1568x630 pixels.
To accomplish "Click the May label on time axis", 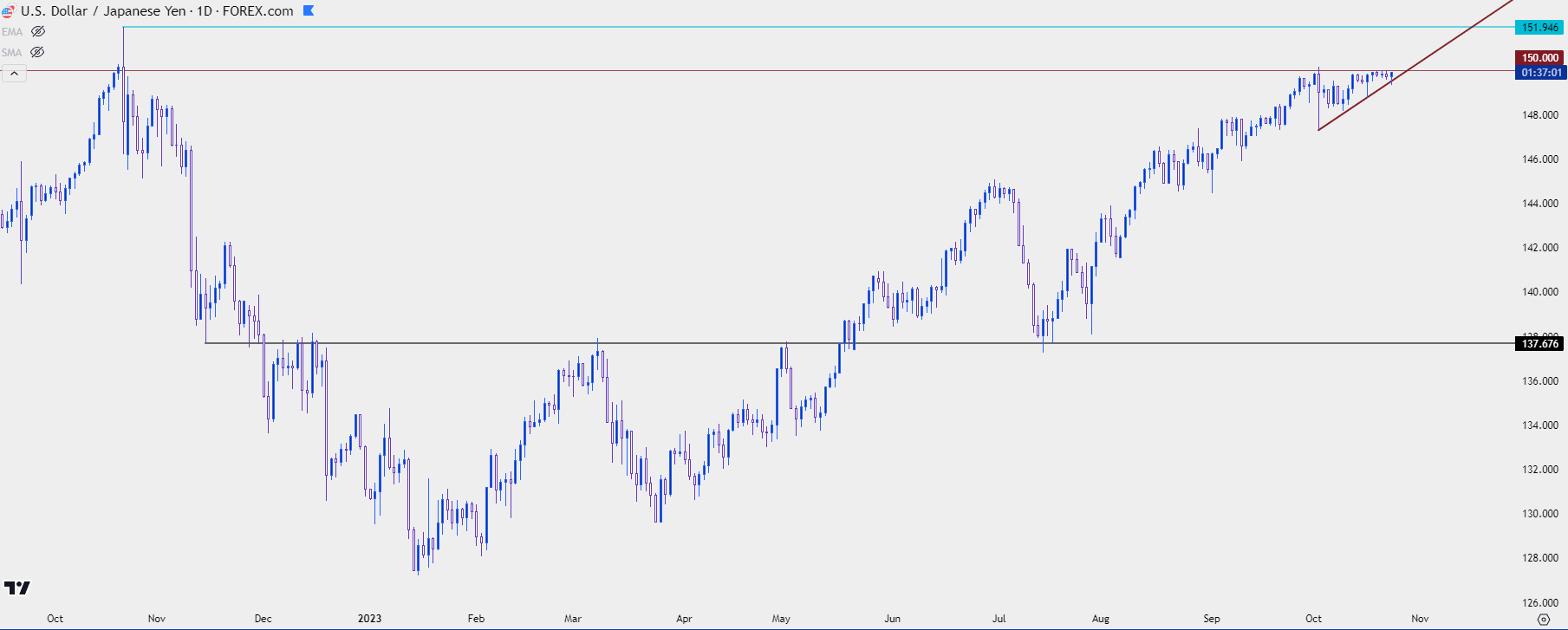I will 781,619.
